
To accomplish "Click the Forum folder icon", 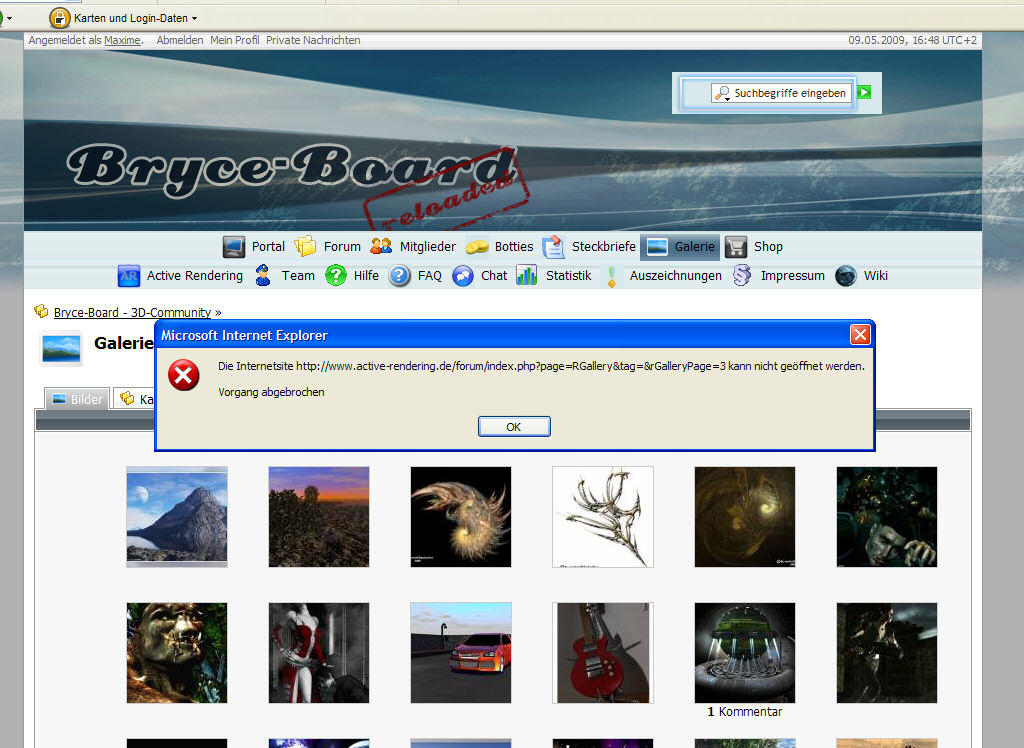I will point(305,247).
